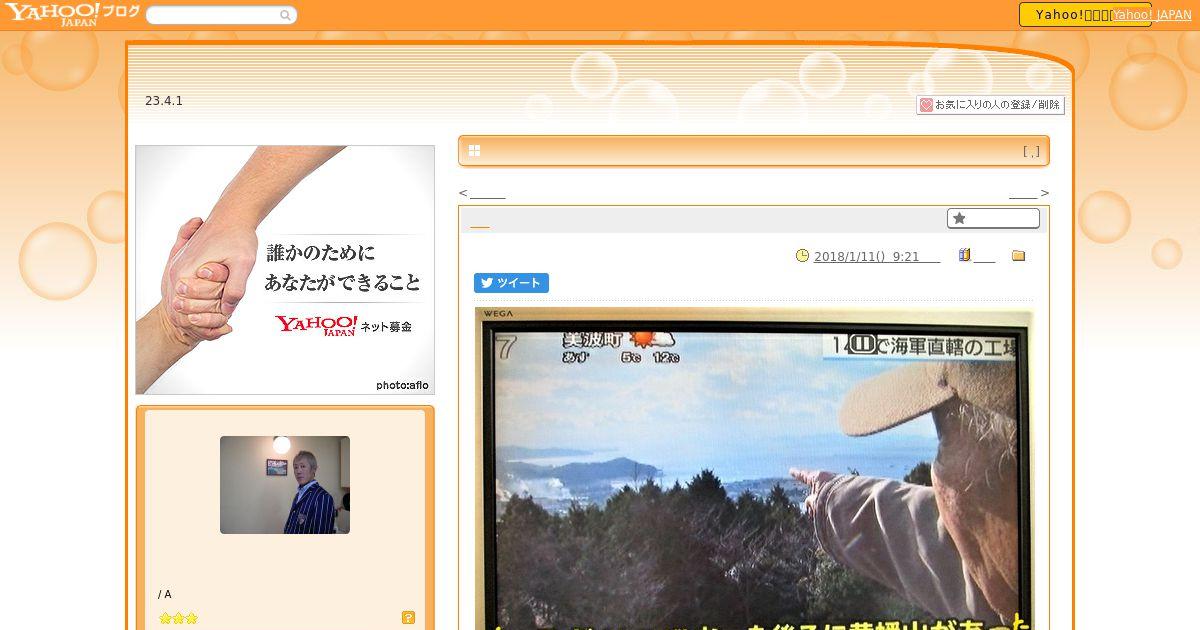This screenshot has height=630, width=1200.
Task: Click the yellow Yahoo! button in the header
Action: coord(1064,15)
